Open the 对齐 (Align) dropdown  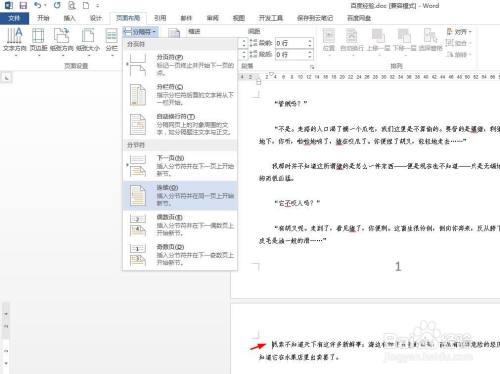tap(459, 32)
